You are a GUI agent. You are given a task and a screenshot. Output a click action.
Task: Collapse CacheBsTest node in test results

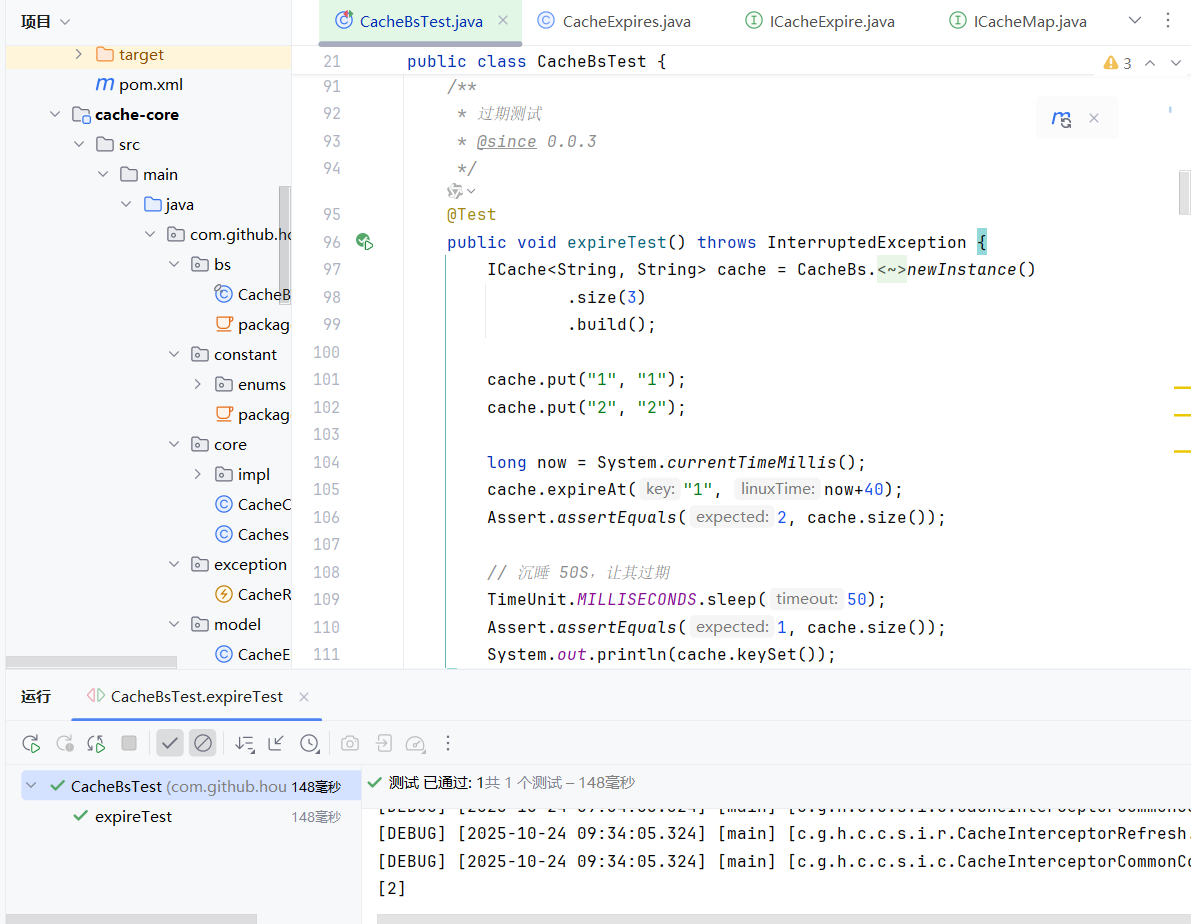coord(32,786)
